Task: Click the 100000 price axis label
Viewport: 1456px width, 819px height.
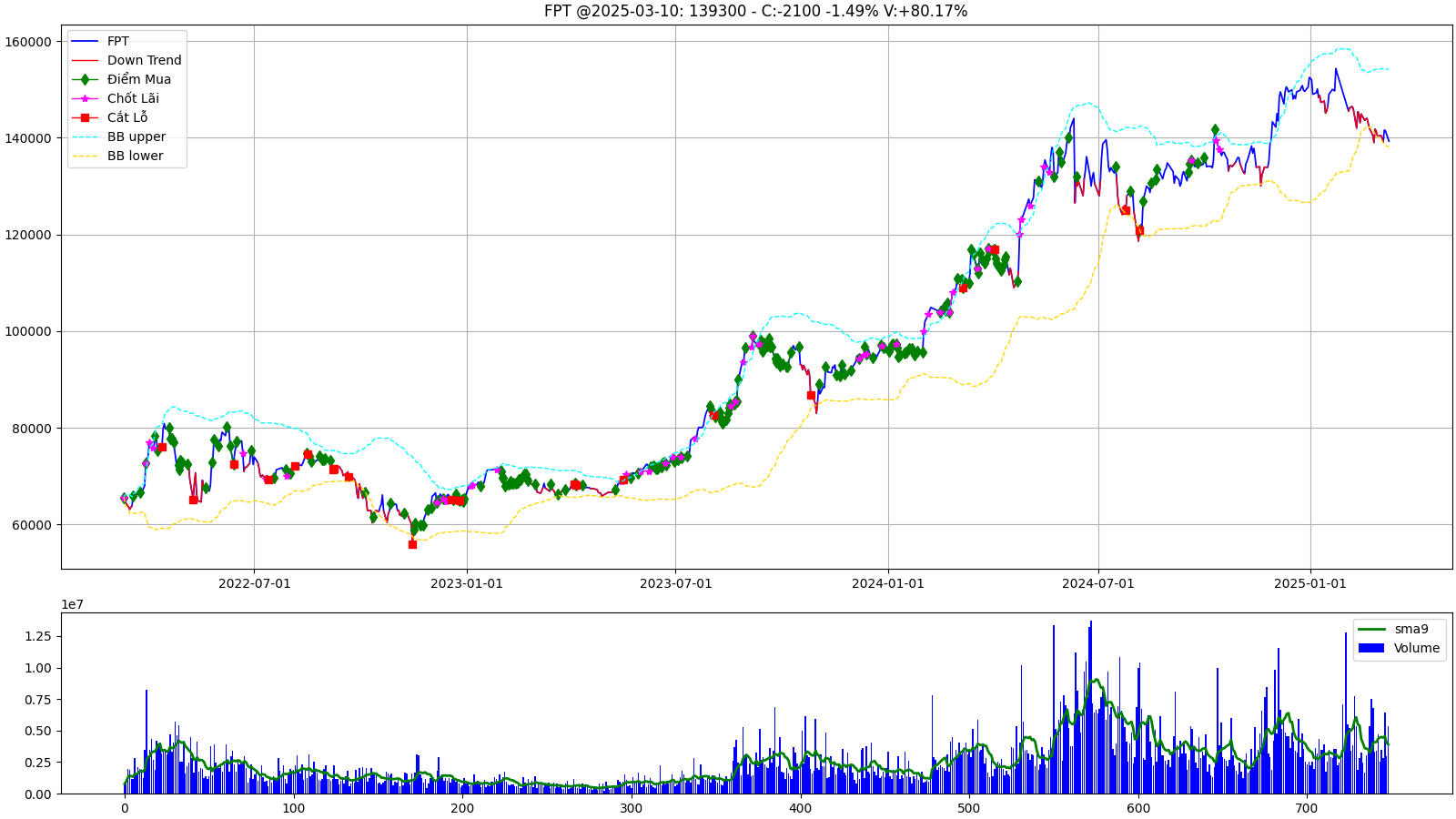Action: 28,331
